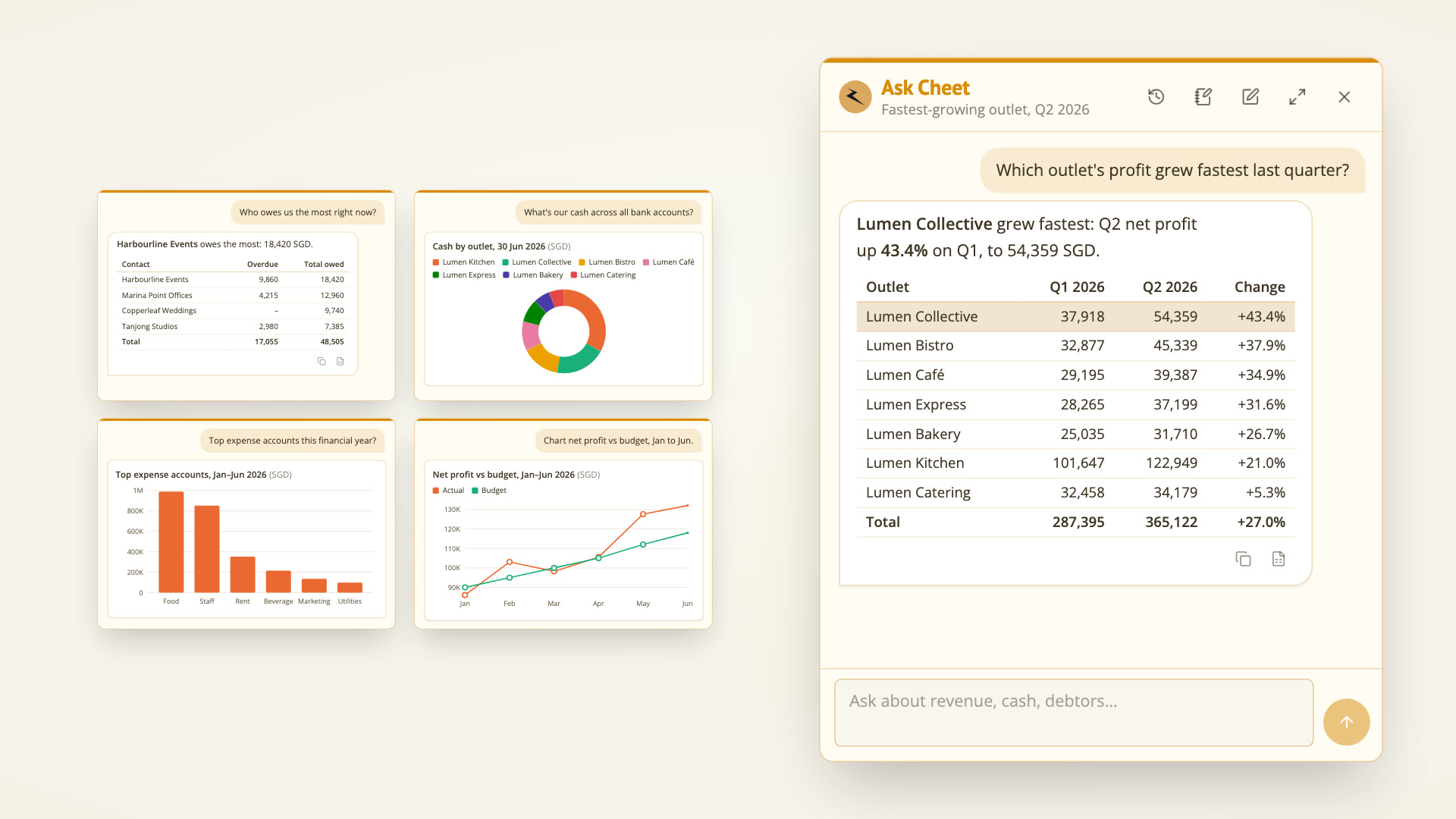Image resolution: width=1456 pixels, height=819 pixels.
Task: Click Lumen Bakery legend entry in cash chart
Action: 533,275
